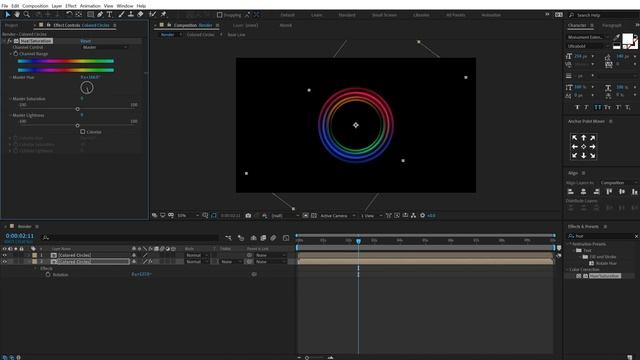This screenshot has height=360, width=640.
Task: Enable motion blur icon in timeline
Action: tap(273, 238)
